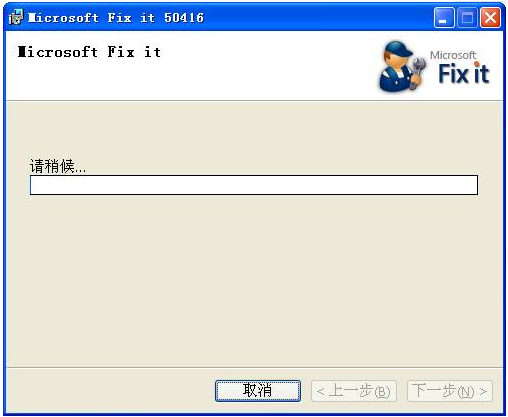Click the wrench held by the mechanic
Viewport: 508px width, 417px height.
click(x=418, y=71)
